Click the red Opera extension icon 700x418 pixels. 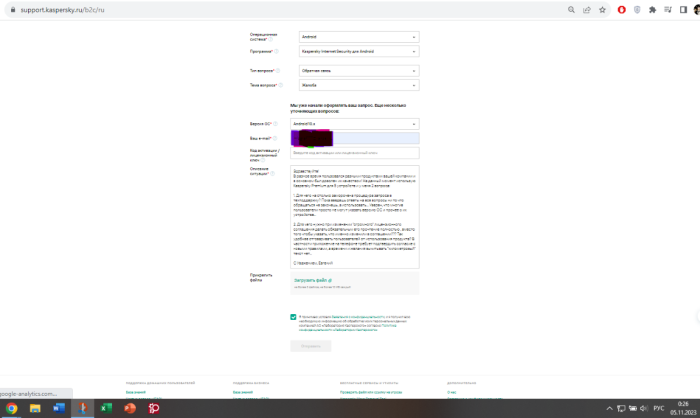point(621,10)
